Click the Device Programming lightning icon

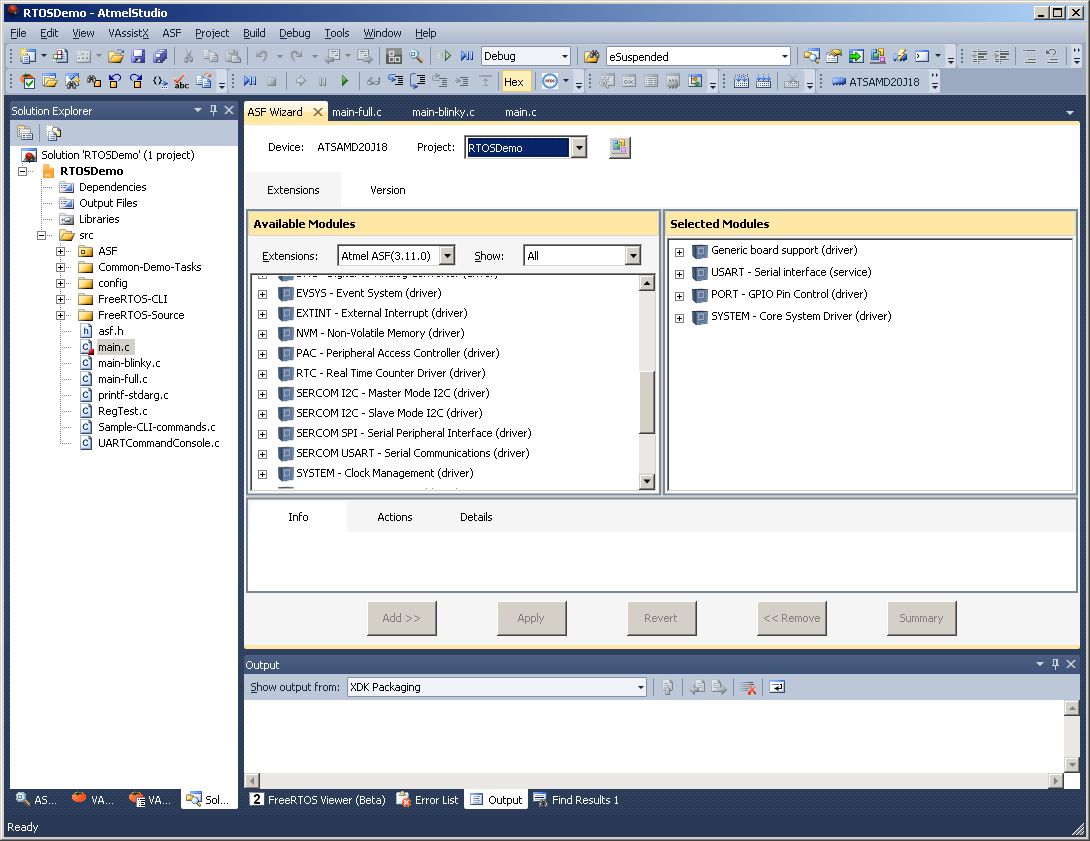[x=900, y=56]
